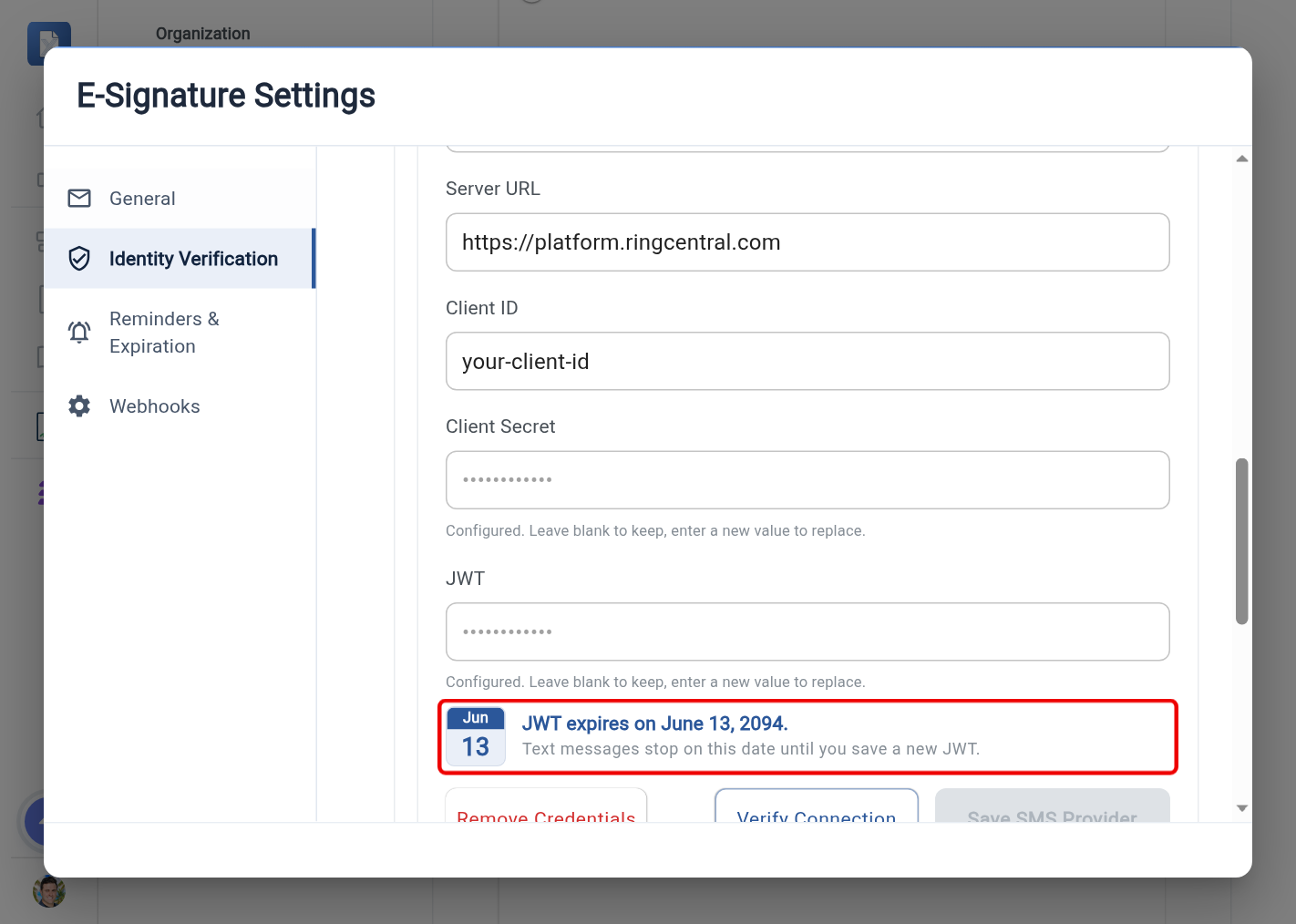Click the user avatar in background sidebar
Screen dimensions: 1296x924
pyautogui.click(x=49, y=890)
